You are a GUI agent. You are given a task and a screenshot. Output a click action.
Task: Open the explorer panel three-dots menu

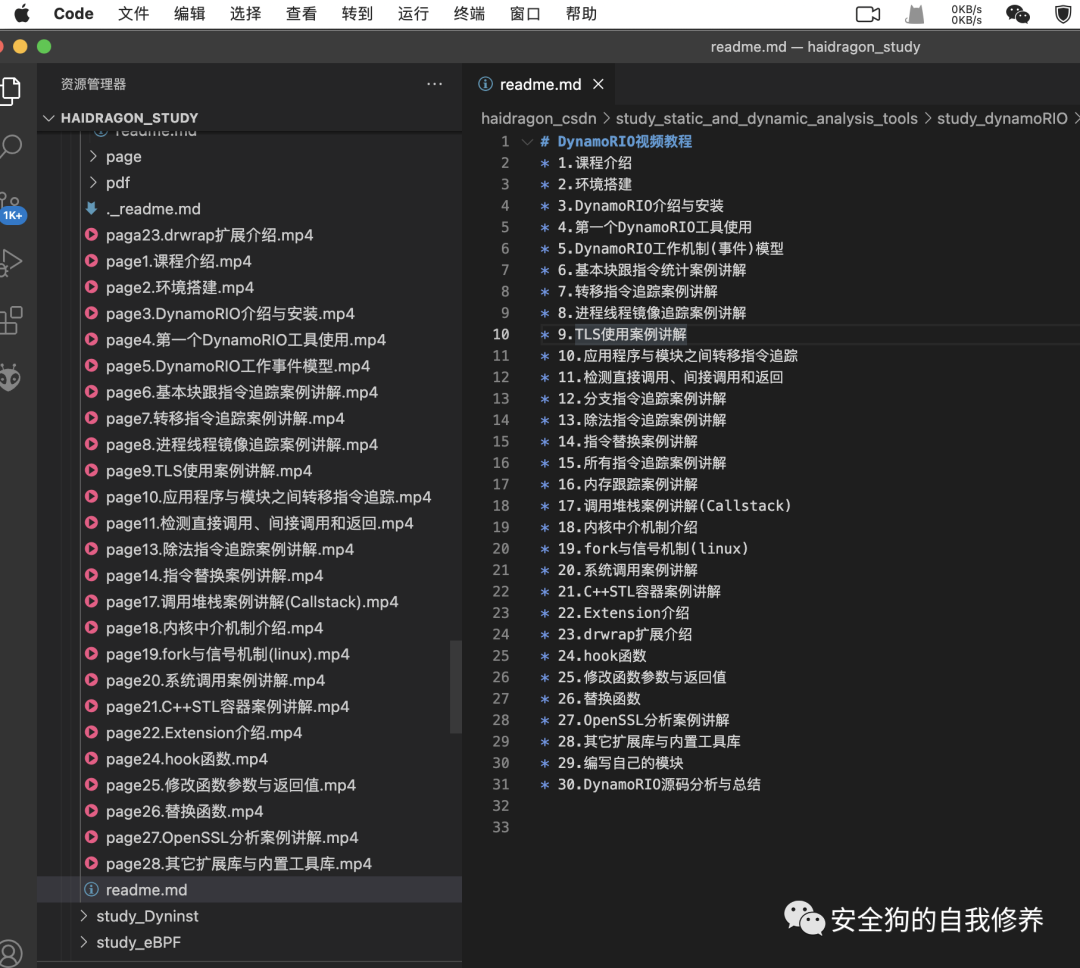(x=435, y=84)
